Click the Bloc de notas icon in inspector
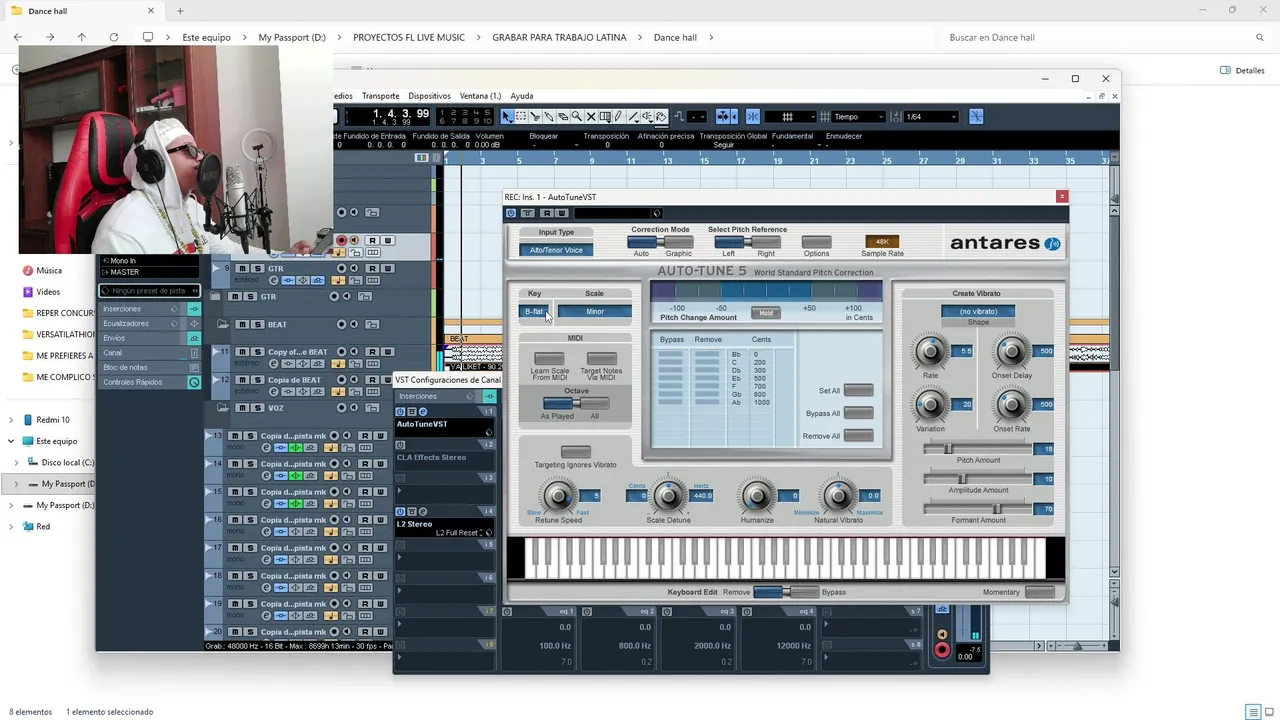The height and width of the screenshot is (720, 1280). coord(194,367)
